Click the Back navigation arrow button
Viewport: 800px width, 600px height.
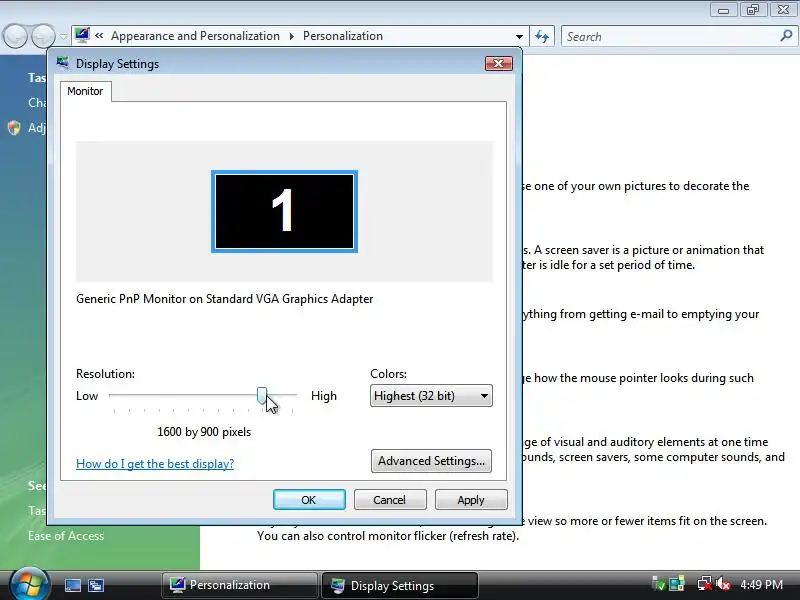pos(15,36)
